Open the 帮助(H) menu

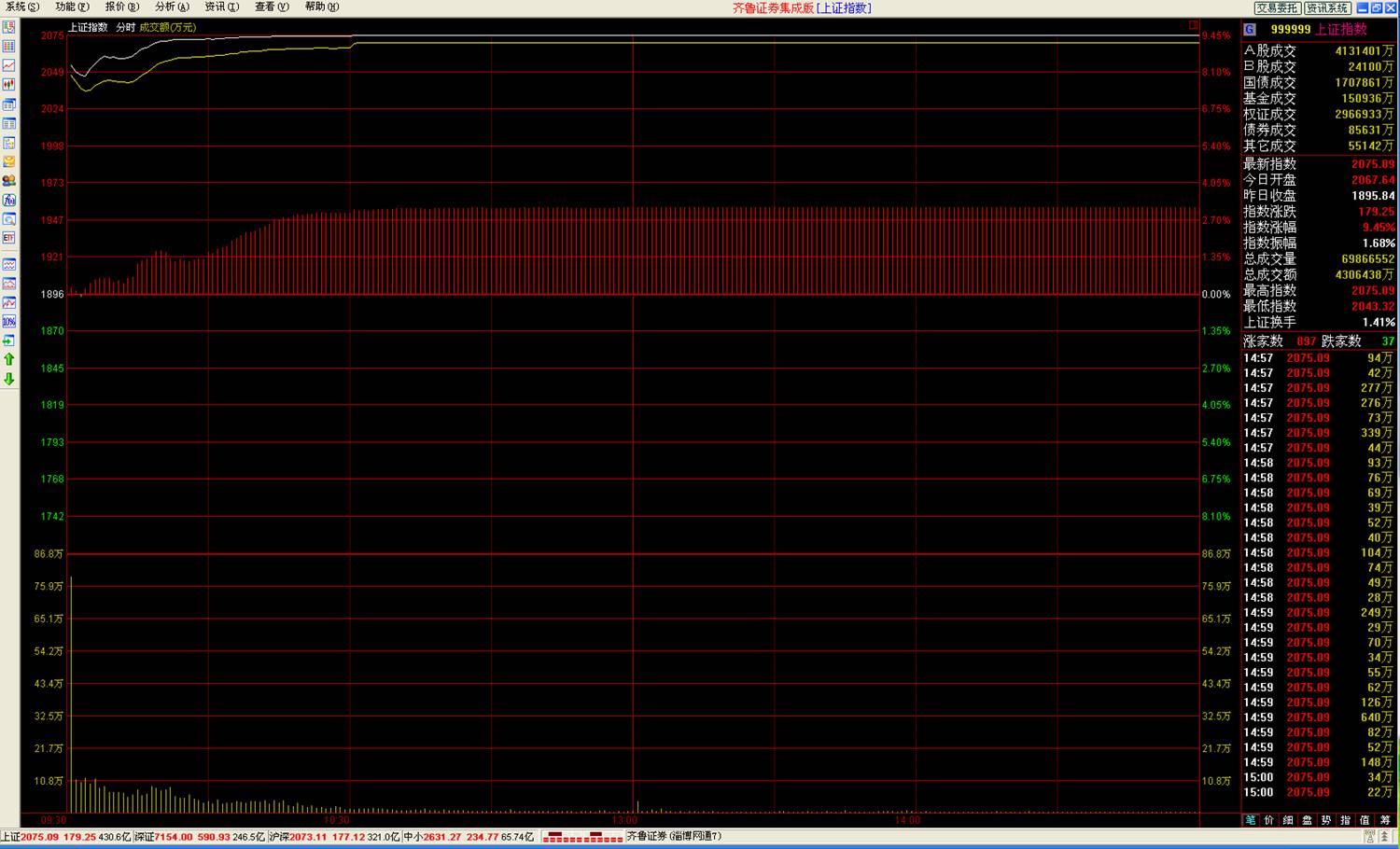click(x=322, y=7)
